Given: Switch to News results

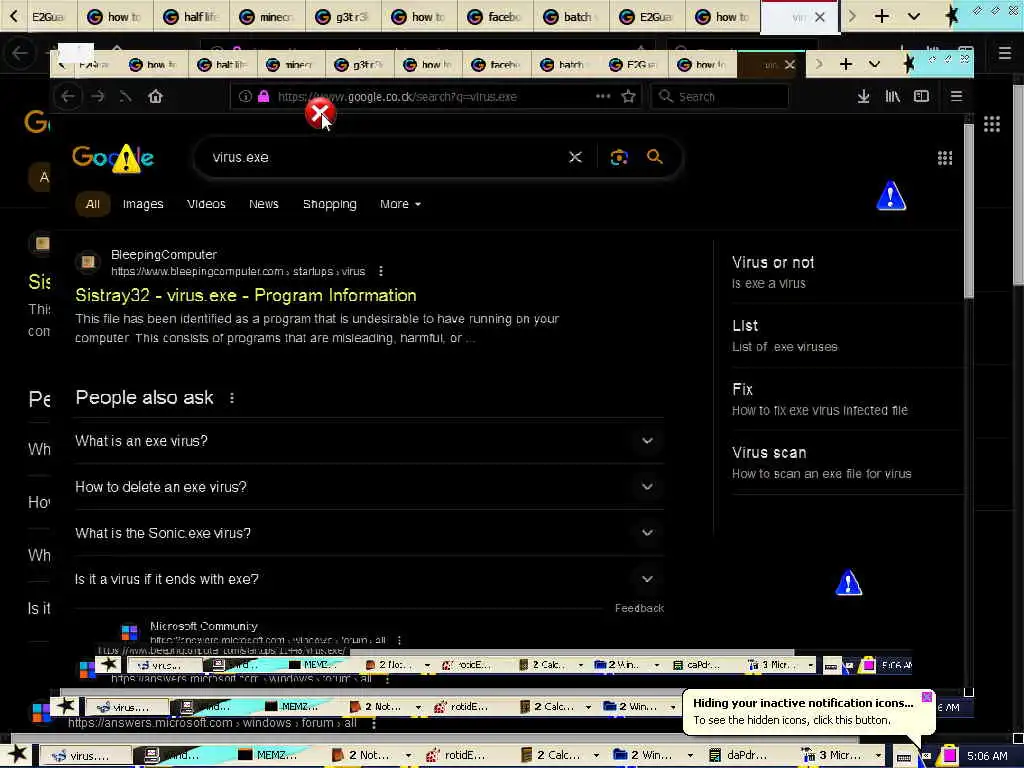Looking at the screenshot, I should click(x=264, y=204).
